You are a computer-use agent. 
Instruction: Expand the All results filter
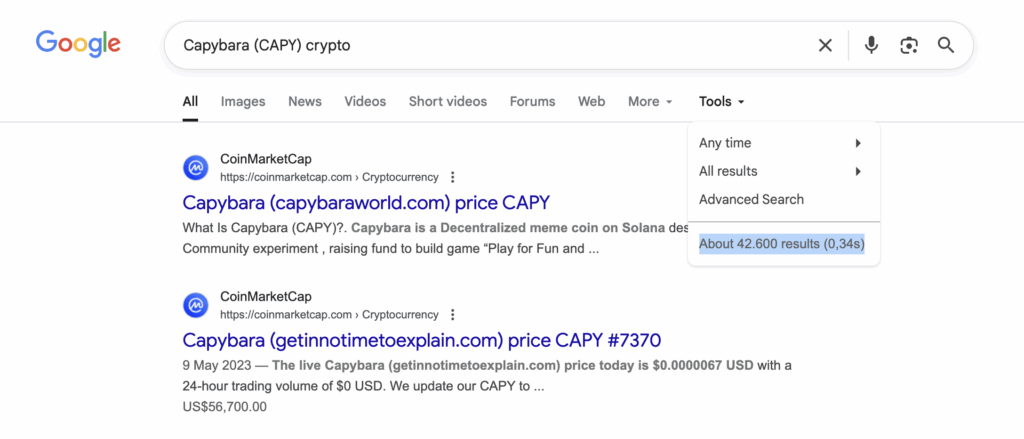pos(780,171)
